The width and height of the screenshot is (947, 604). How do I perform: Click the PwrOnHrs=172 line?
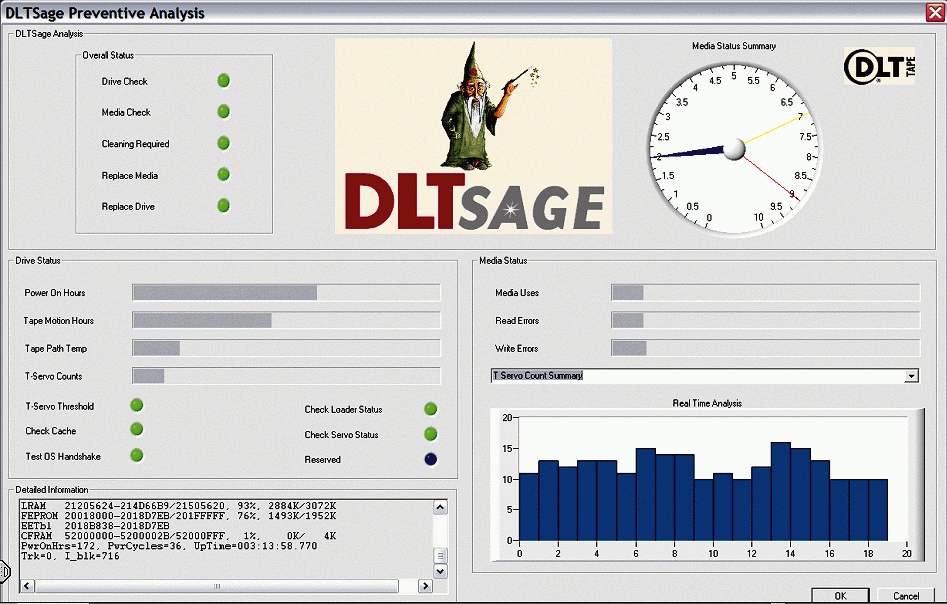click(x=169, y=546)
